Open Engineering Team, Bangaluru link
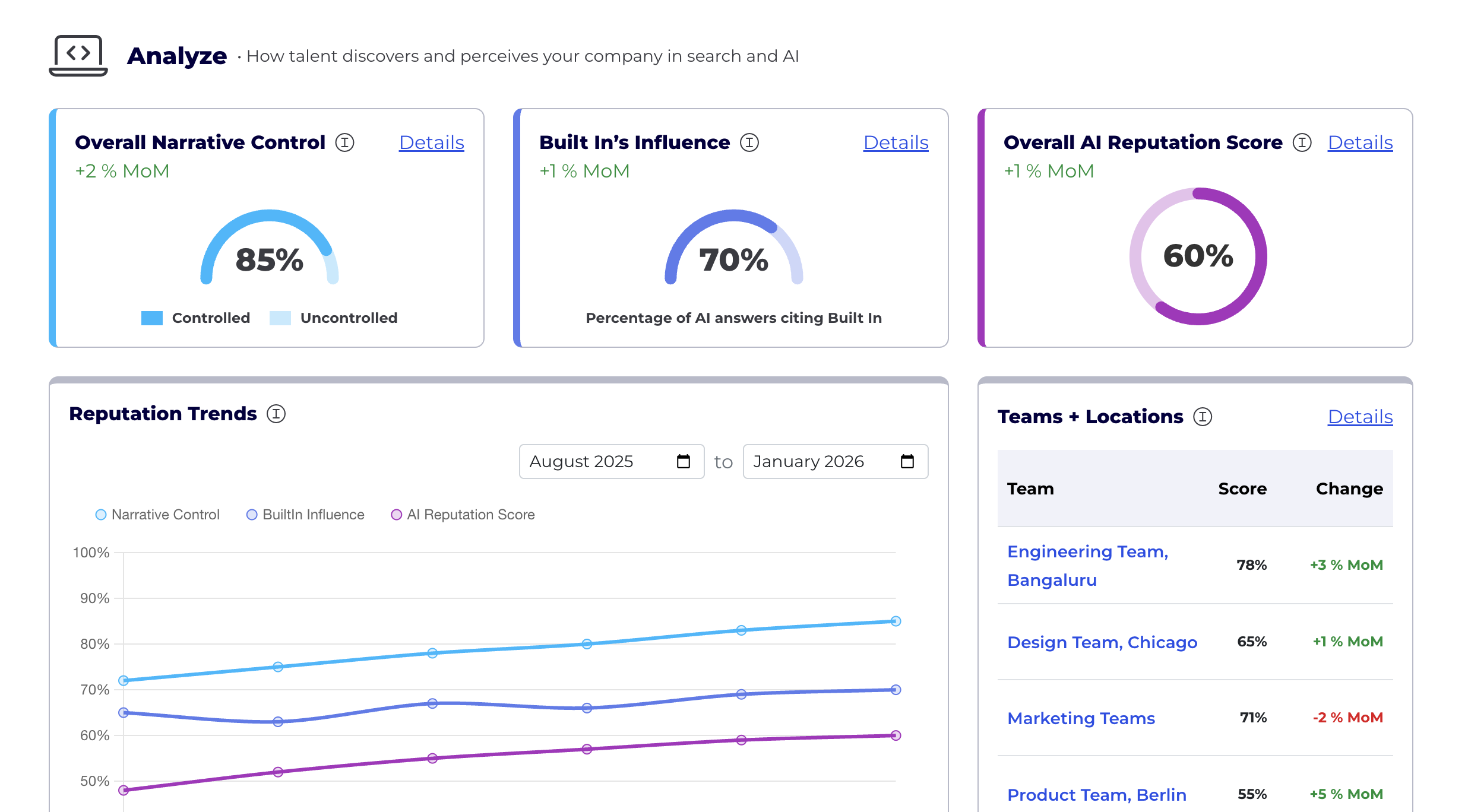 click(x=1088, y=566)
